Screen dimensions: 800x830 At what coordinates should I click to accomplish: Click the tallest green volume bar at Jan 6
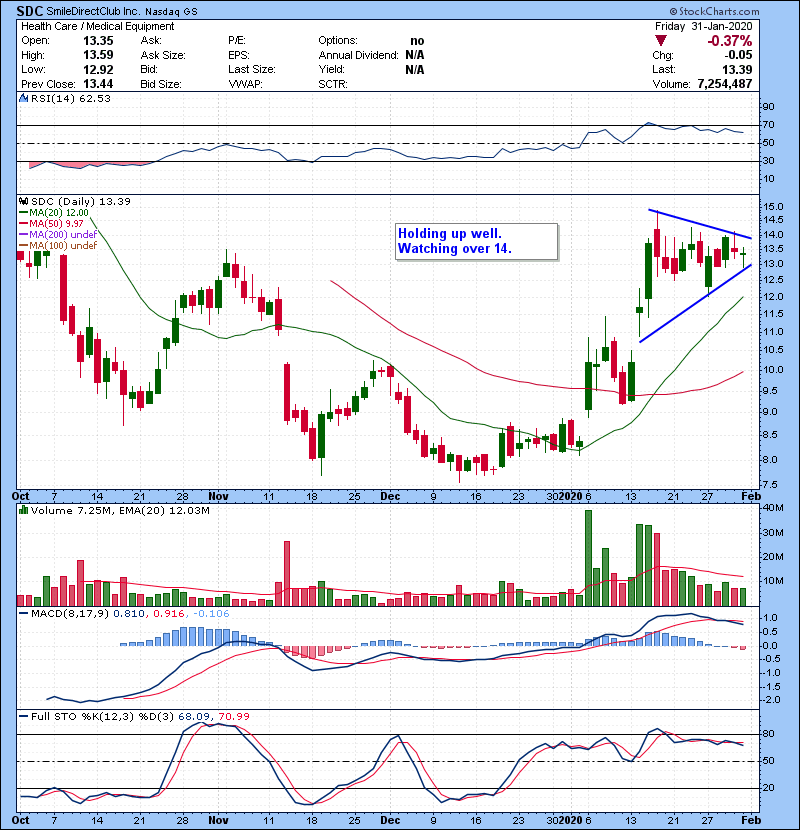point(588,558)
